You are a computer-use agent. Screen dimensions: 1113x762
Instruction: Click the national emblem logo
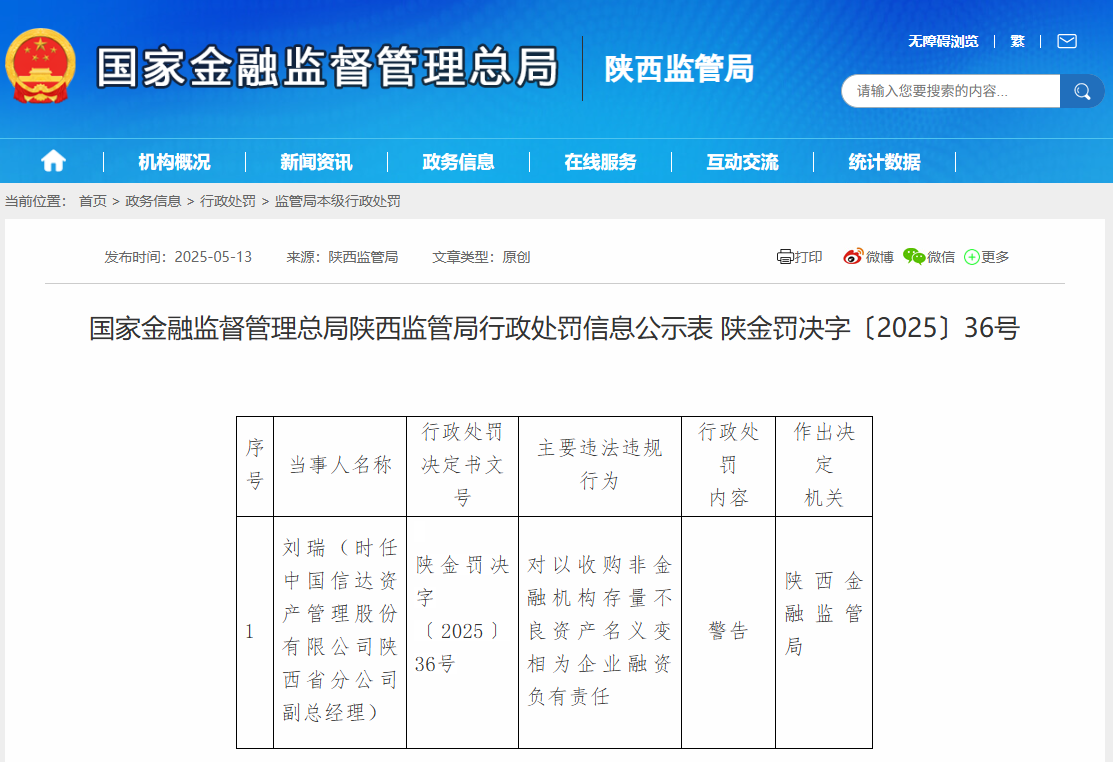[40, 66]
